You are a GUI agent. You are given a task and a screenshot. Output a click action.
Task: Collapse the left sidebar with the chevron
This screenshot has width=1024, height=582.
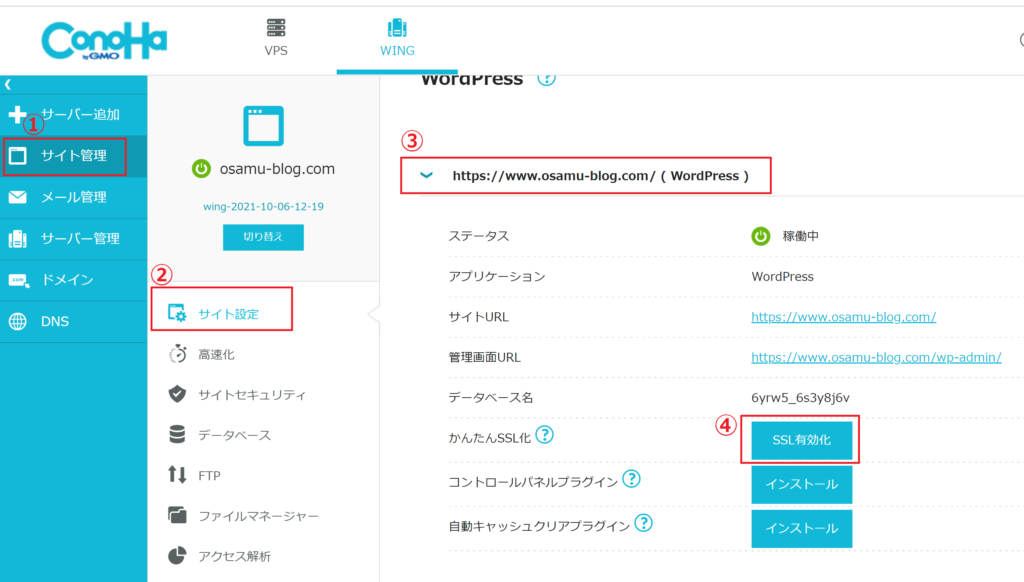(x=8, y=84)
